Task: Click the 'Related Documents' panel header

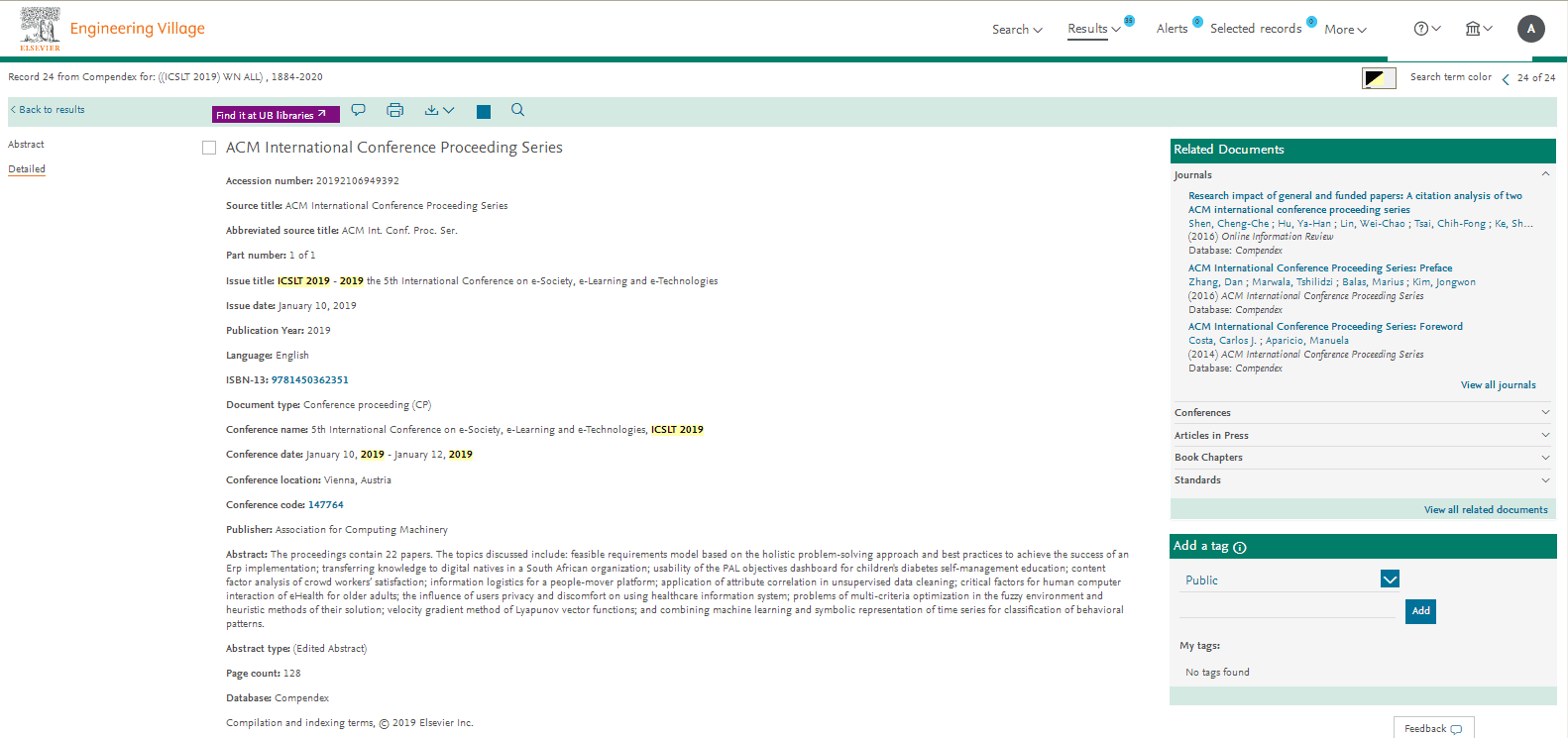Action: [1363, 151]
